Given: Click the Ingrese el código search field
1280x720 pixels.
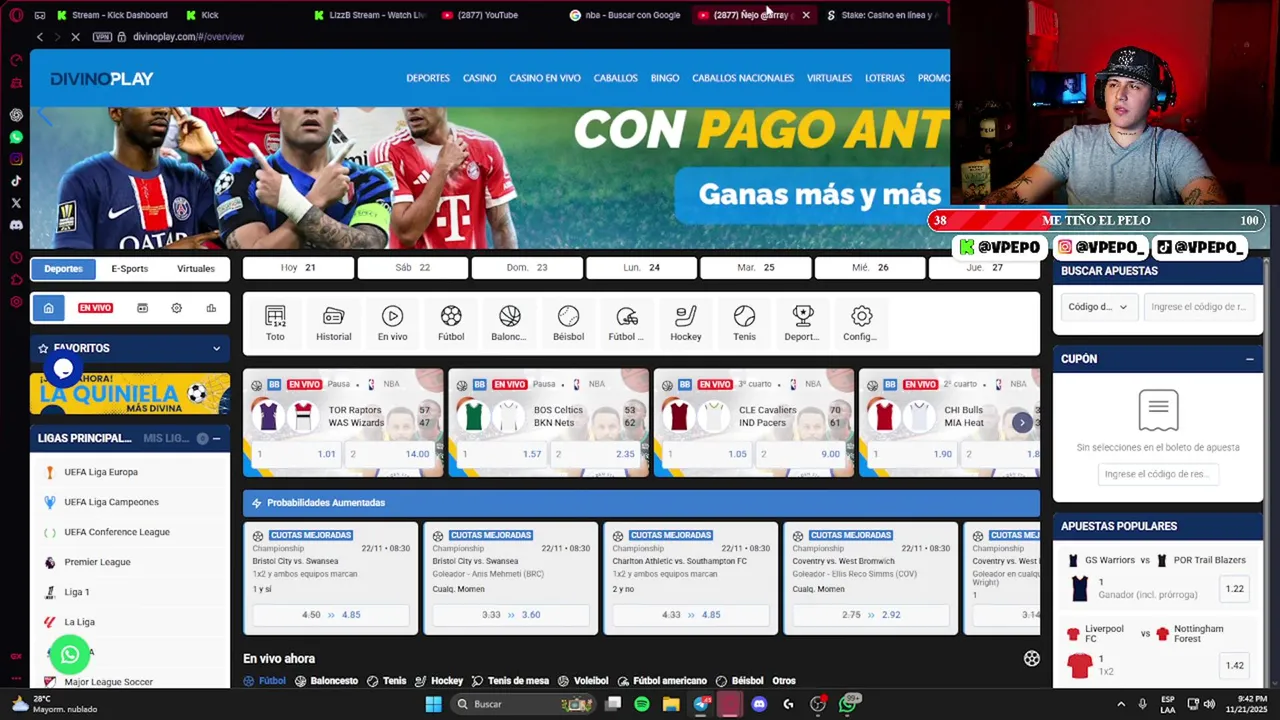Looking at the screenshot, I should [x=1198, y=307].
